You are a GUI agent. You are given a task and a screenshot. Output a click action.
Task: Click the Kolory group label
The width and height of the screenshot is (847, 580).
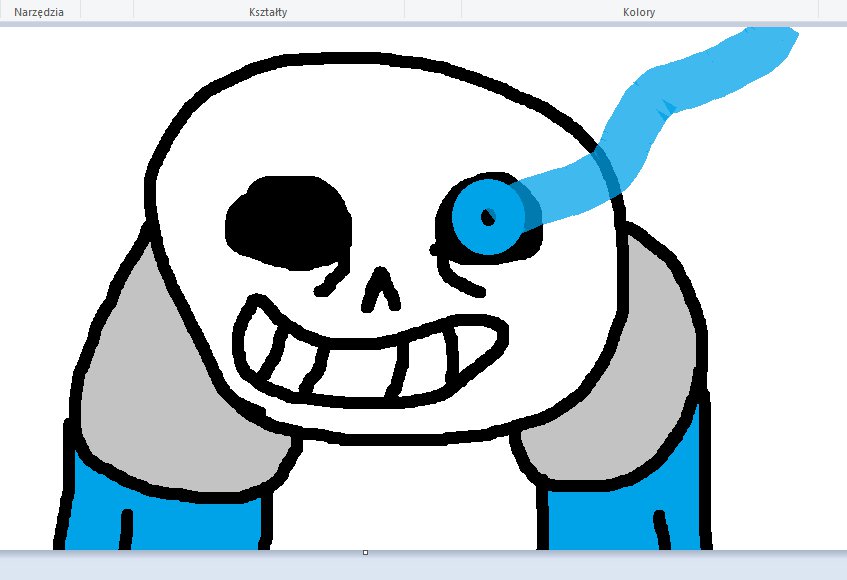[639, 12]
